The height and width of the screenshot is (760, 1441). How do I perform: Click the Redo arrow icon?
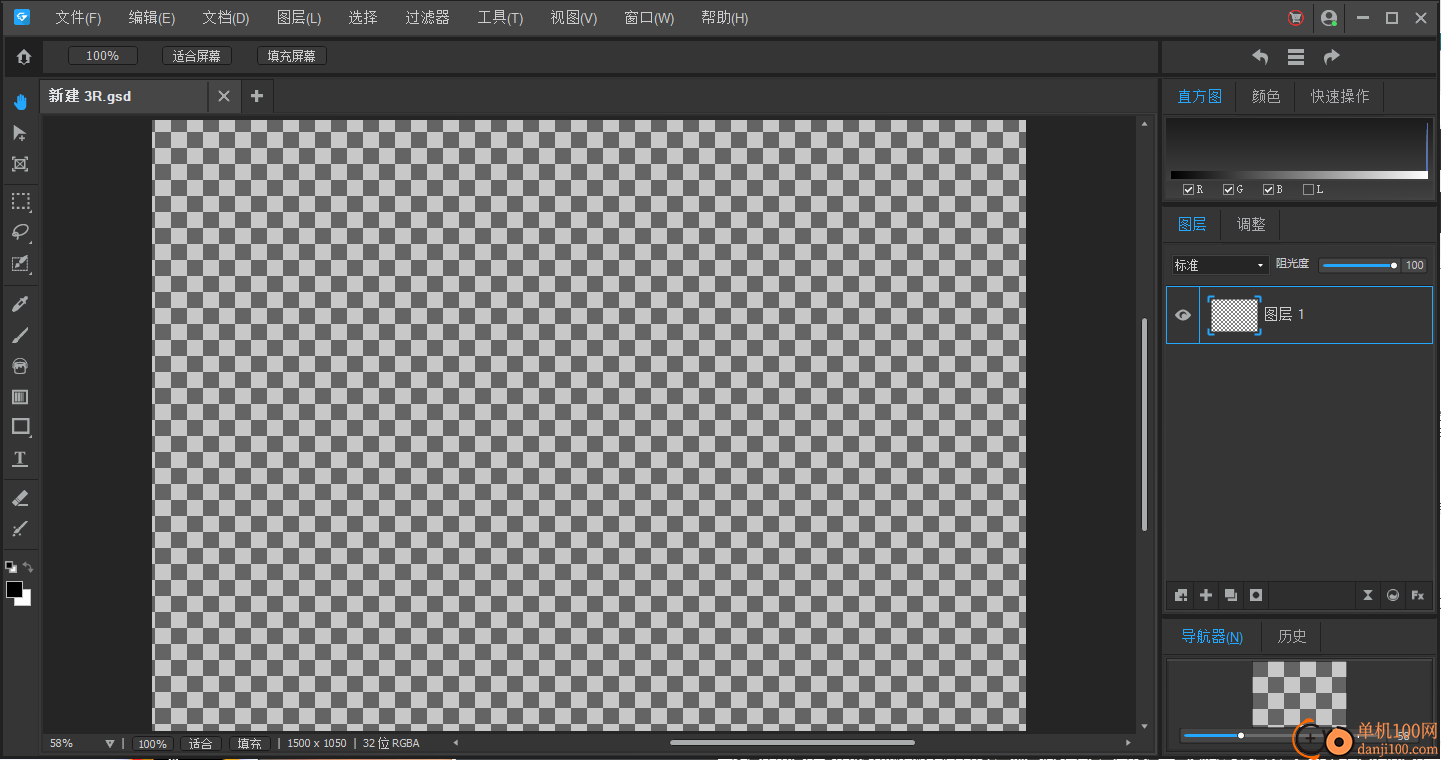tap(1331, 57)
